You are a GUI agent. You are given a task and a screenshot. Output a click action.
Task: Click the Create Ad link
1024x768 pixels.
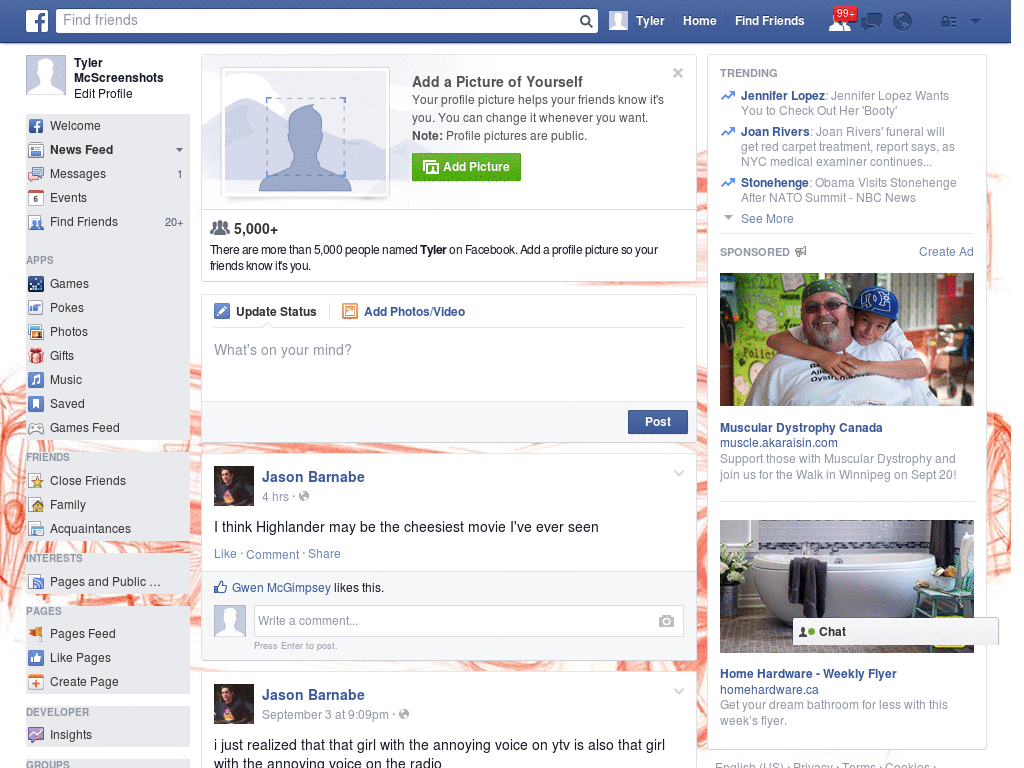point(946,252)
